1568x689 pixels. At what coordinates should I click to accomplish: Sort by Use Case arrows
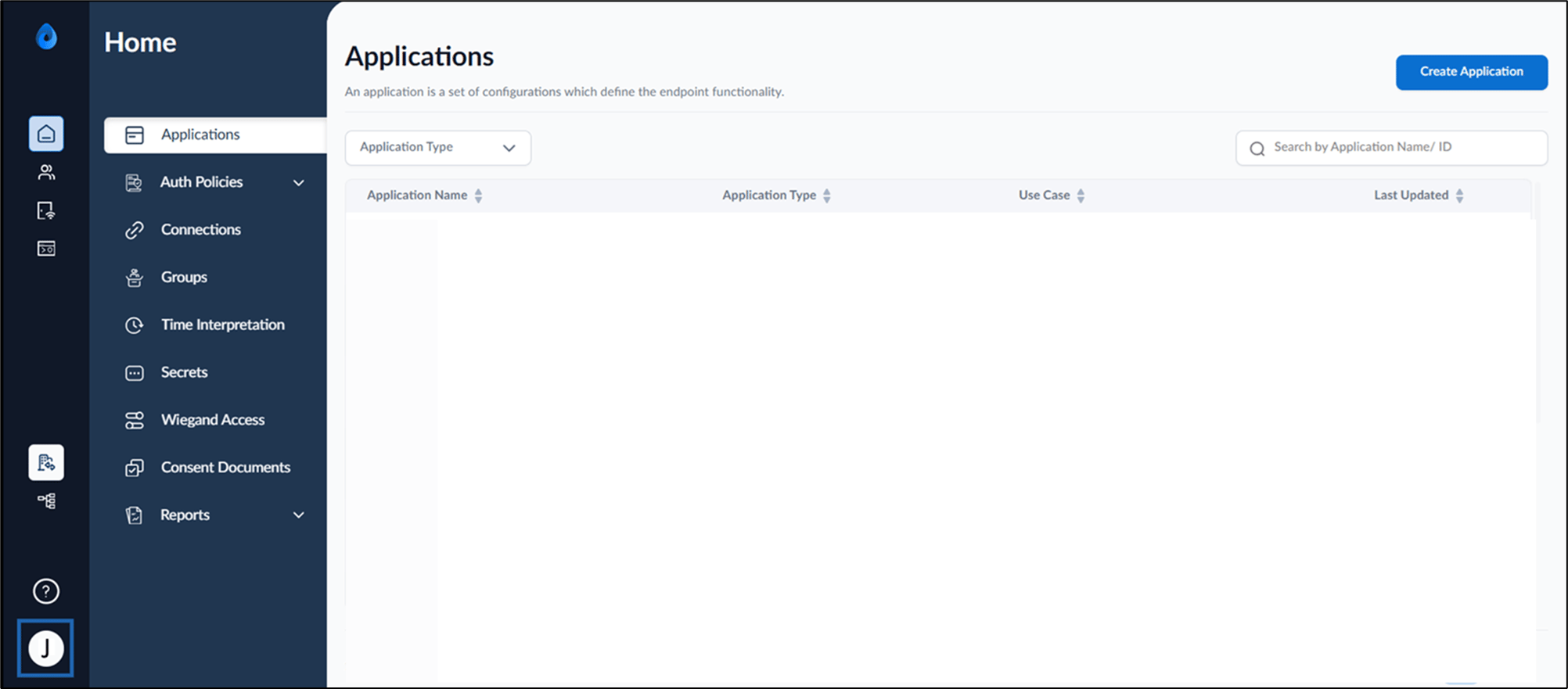pos(1081,196)
